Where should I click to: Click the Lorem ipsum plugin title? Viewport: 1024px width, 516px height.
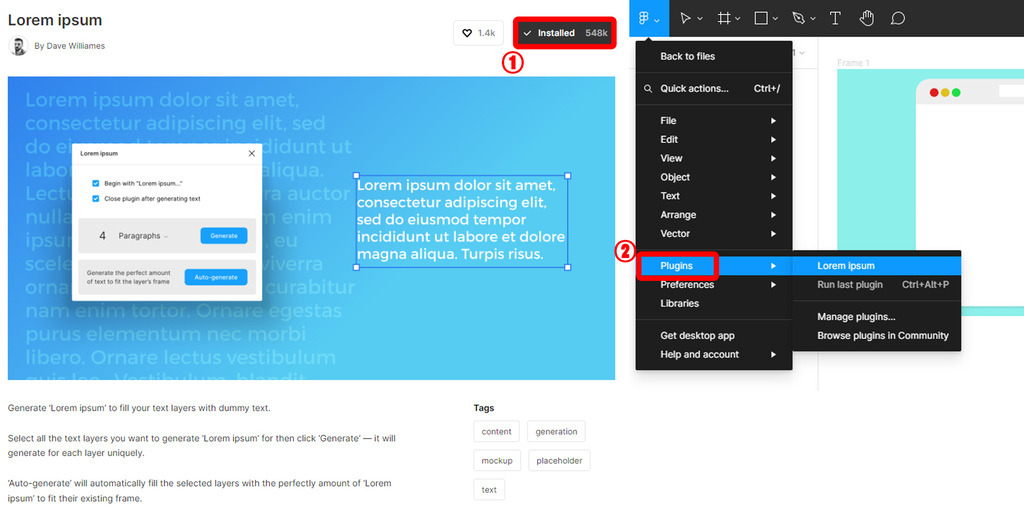pos(55,20)
